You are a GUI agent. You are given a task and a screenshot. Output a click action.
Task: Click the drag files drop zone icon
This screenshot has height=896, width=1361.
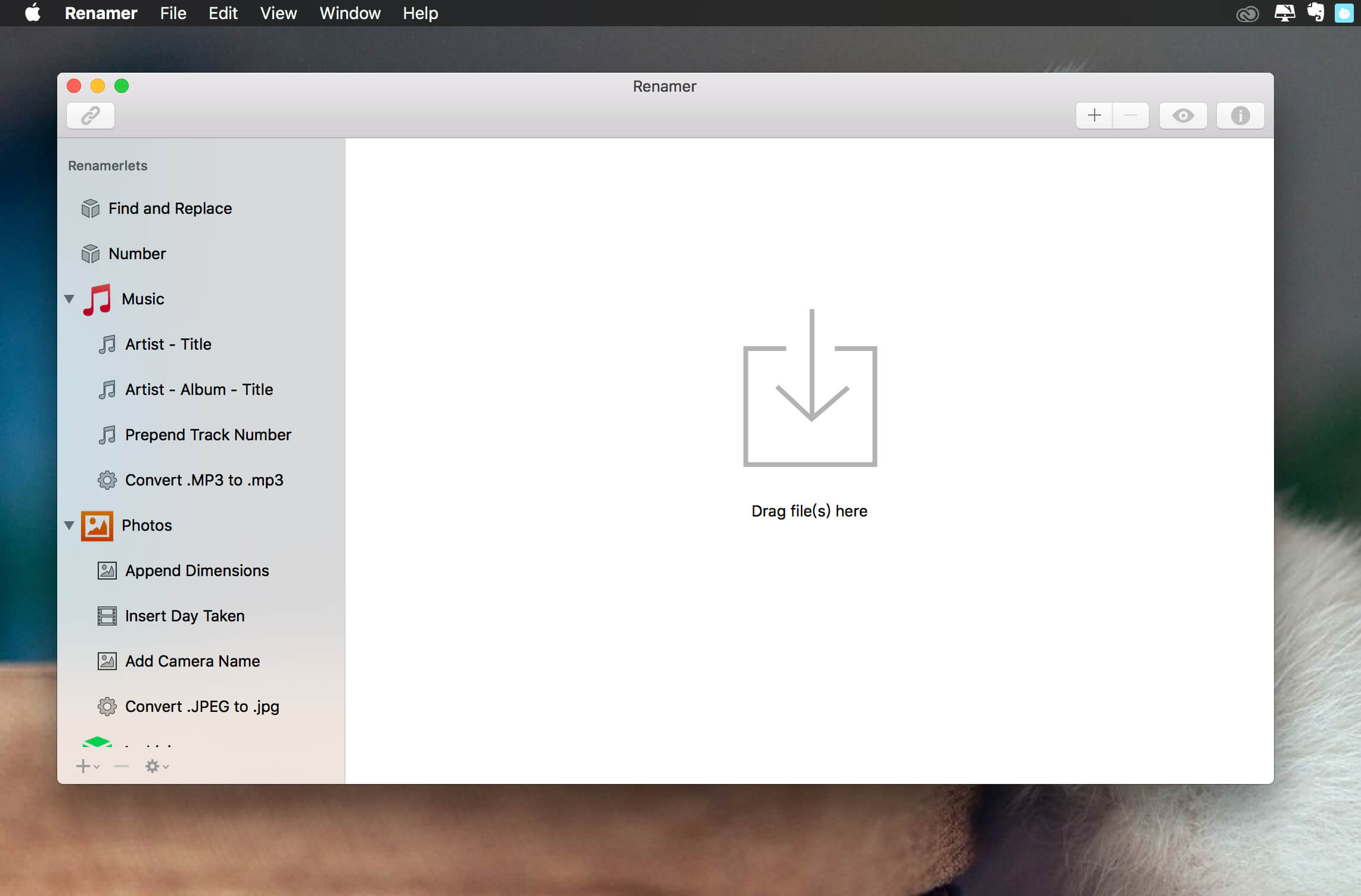(x=810, y=387)
